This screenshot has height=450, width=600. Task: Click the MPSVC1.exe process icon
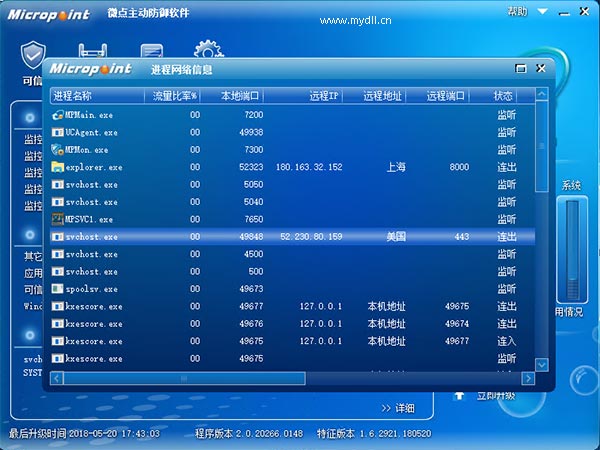coord(57,219)
